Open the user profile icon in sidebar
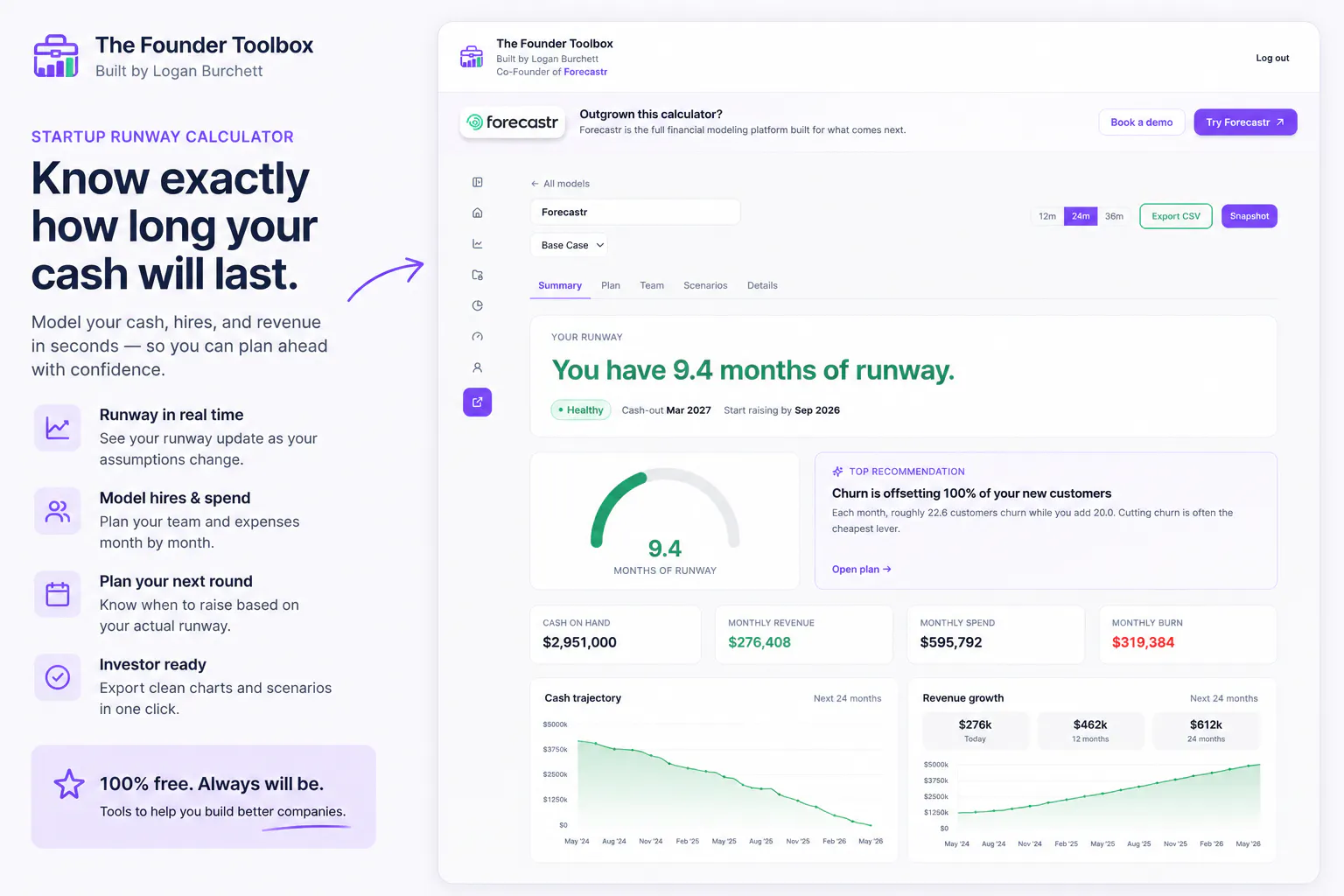 tap(477, 367)
